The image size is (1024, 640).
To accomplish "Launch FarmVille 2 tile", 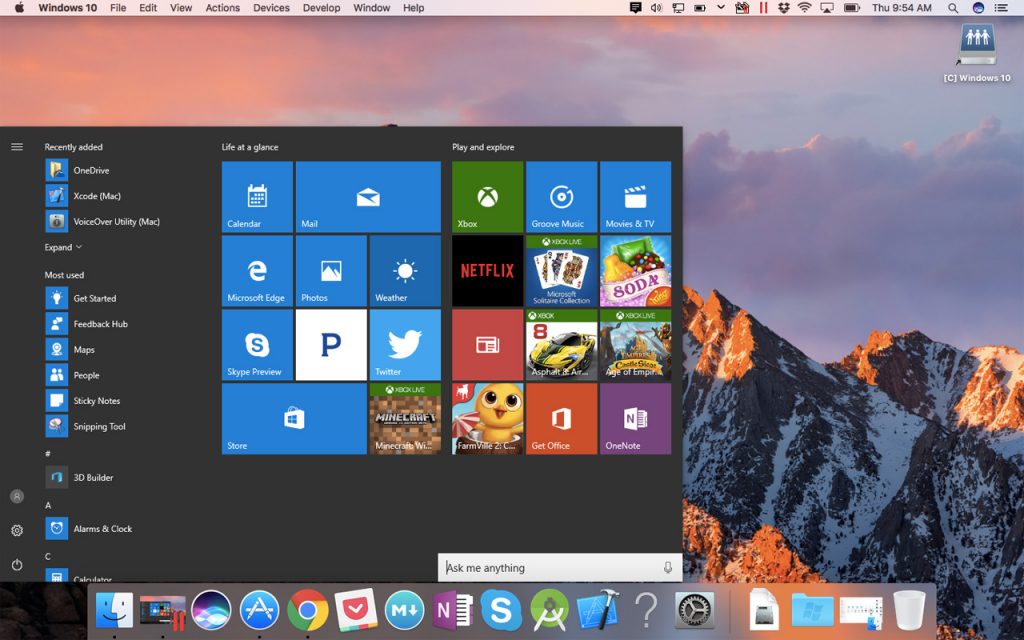I will 488,419.
